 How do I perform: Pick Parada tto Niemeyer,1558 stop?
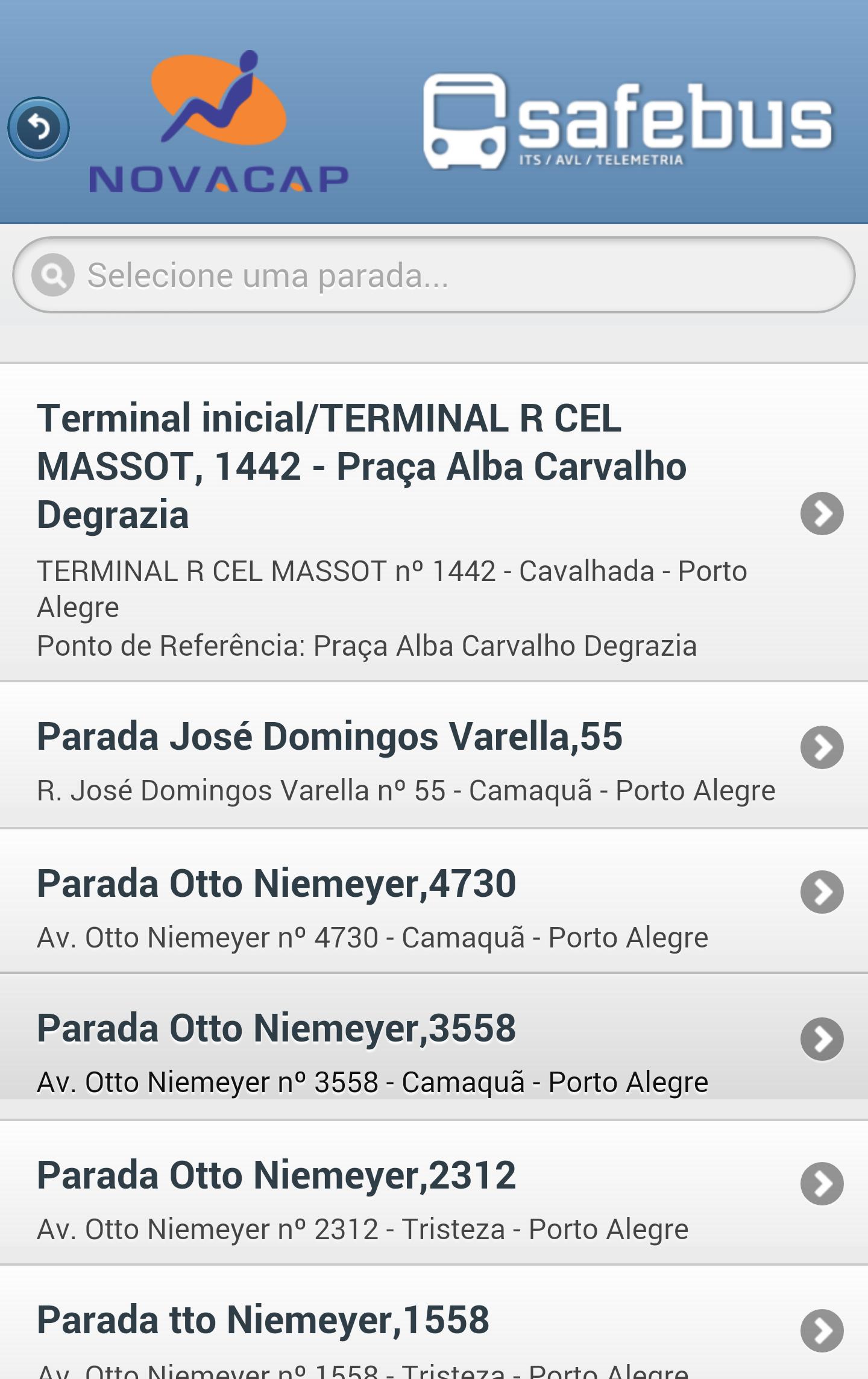click(x=263, y=1320)
